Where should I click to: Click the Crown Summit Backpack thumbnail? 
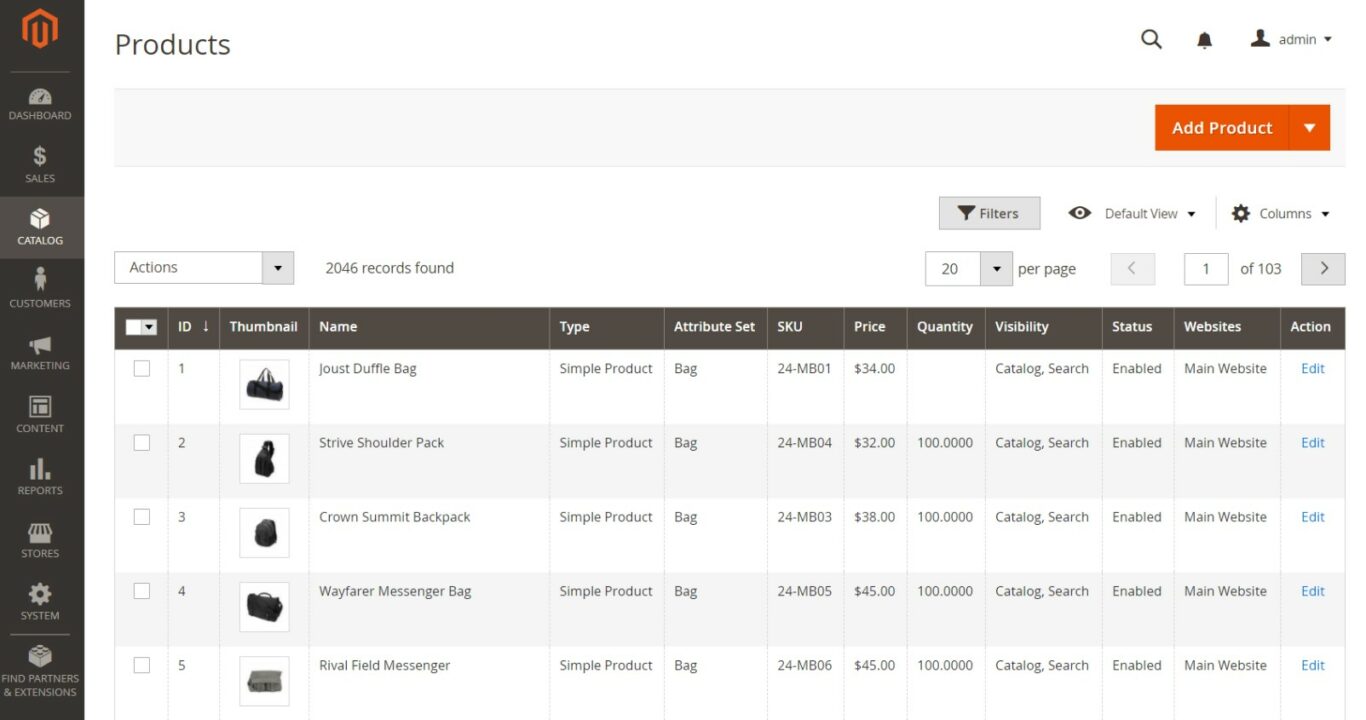coord(264,532)
